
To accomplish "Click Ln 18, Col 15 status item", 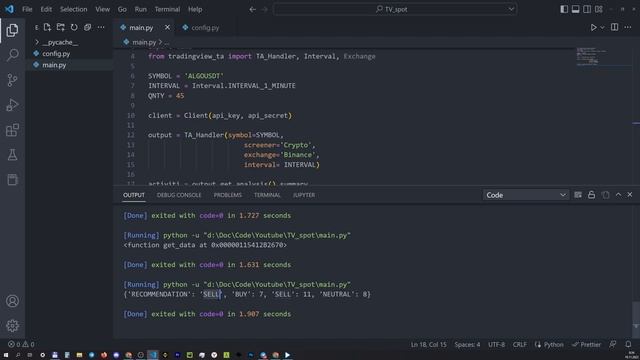I will [x=429, y=344].
